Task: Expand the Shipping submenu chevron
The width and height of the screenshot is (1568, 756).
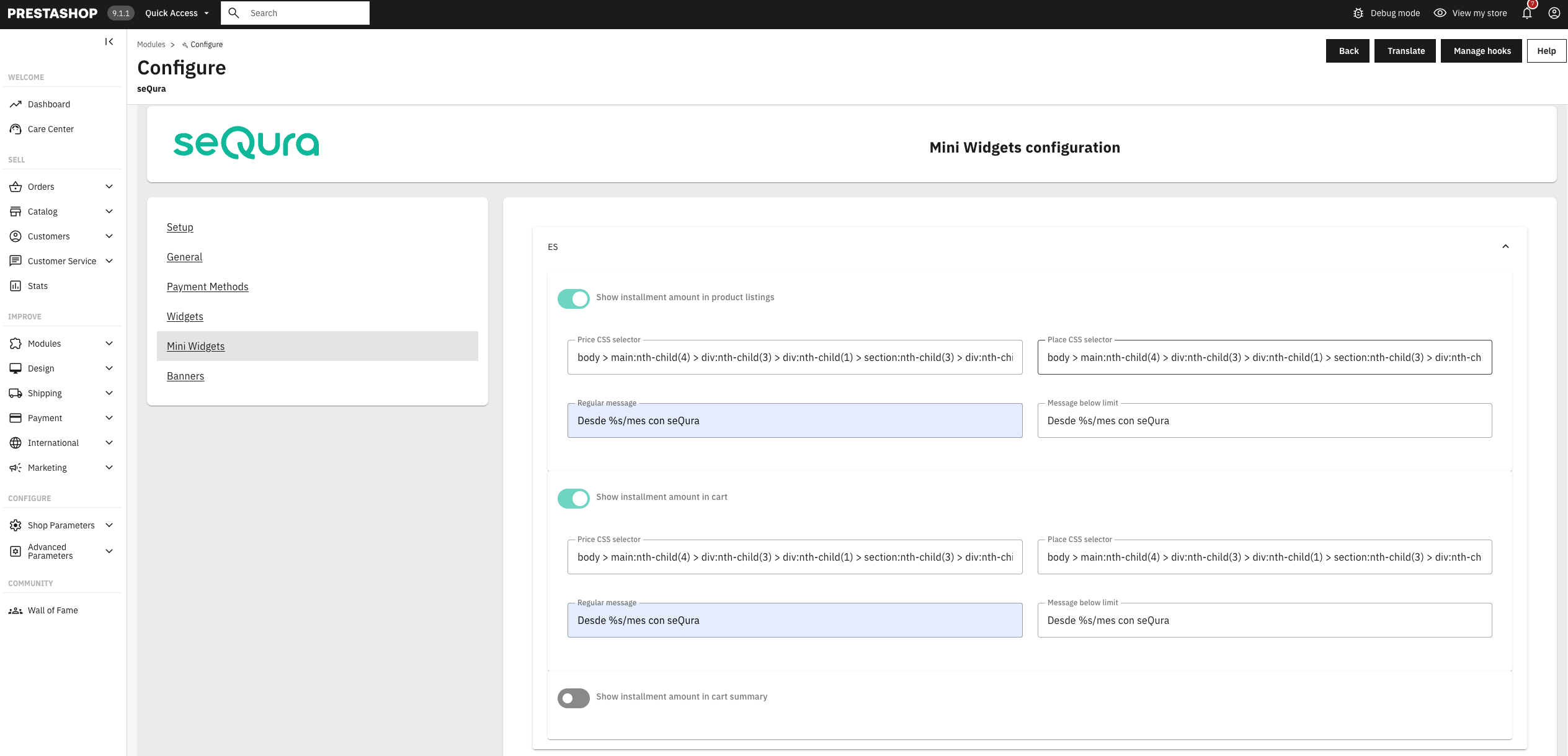Action: 109,393
